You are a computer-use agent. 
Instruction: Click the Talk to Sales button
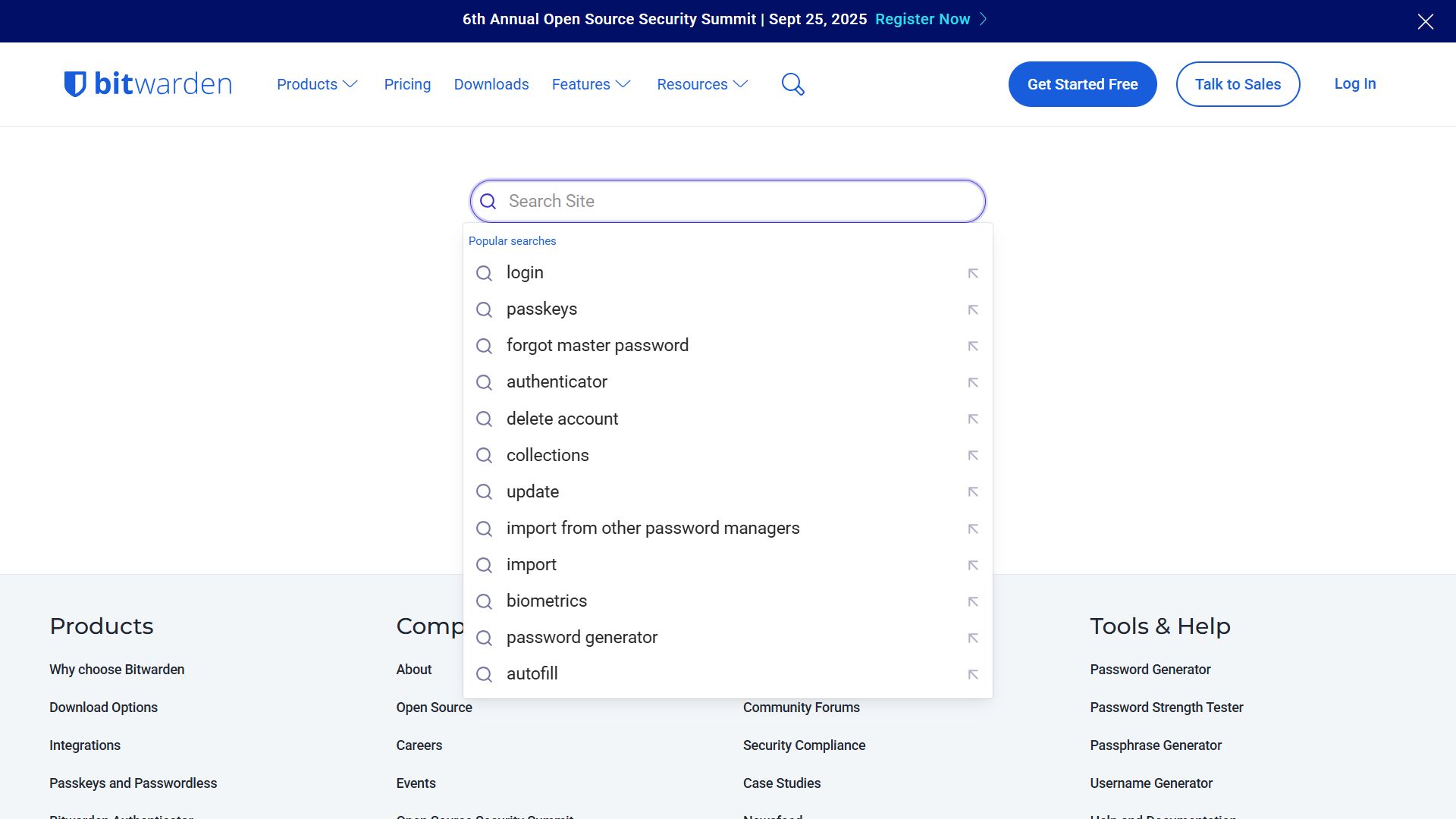pyautogui.click(x=1238, y=84)
